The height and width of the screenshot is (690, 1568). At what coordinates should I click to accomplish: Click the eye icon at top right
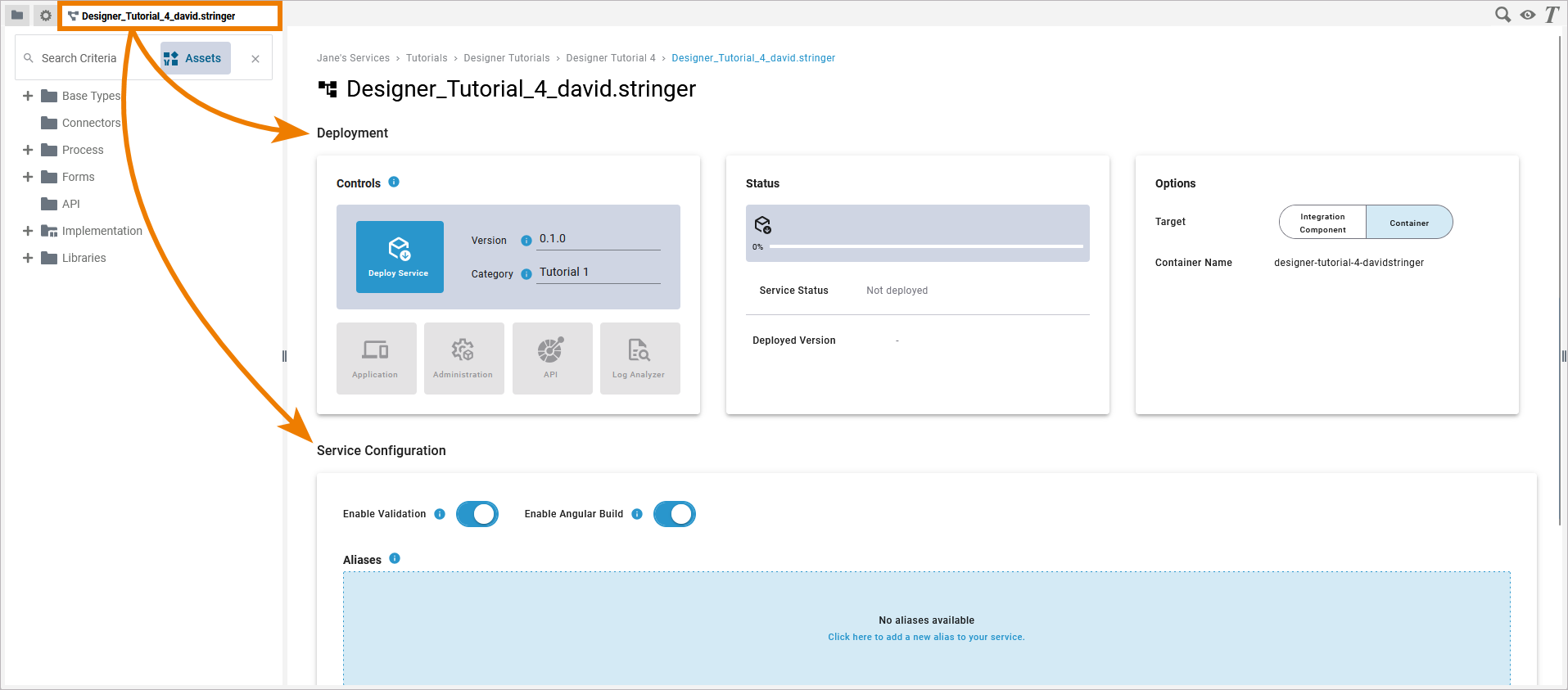click(1528, 15)
